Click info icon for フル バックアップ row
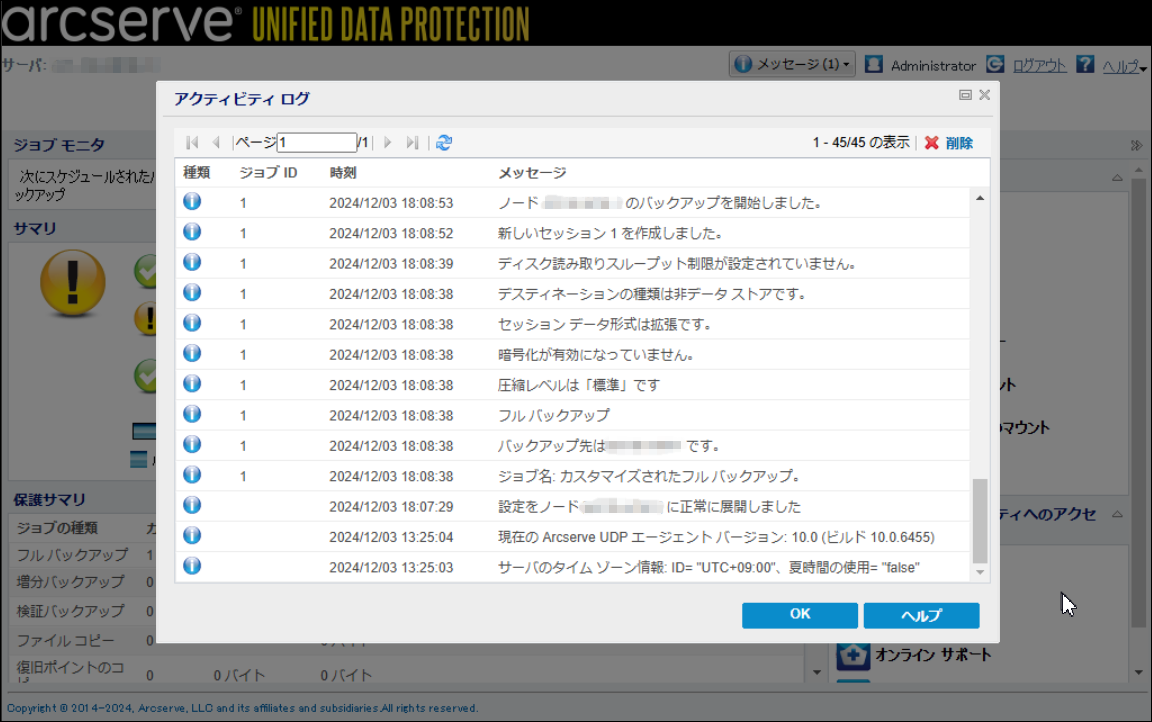This screenshot has width=1152, height=722. [192, 414]
